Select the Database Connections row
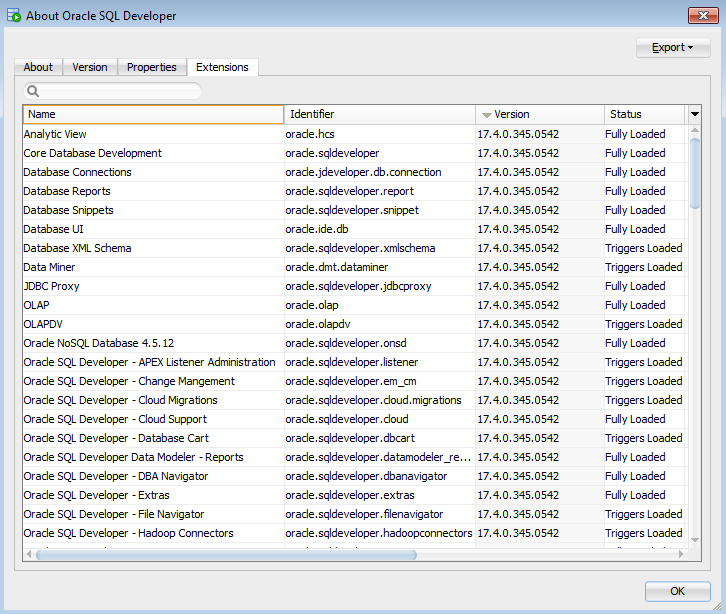The width and height of the screenshot is (726, 614). pos(354,172)
